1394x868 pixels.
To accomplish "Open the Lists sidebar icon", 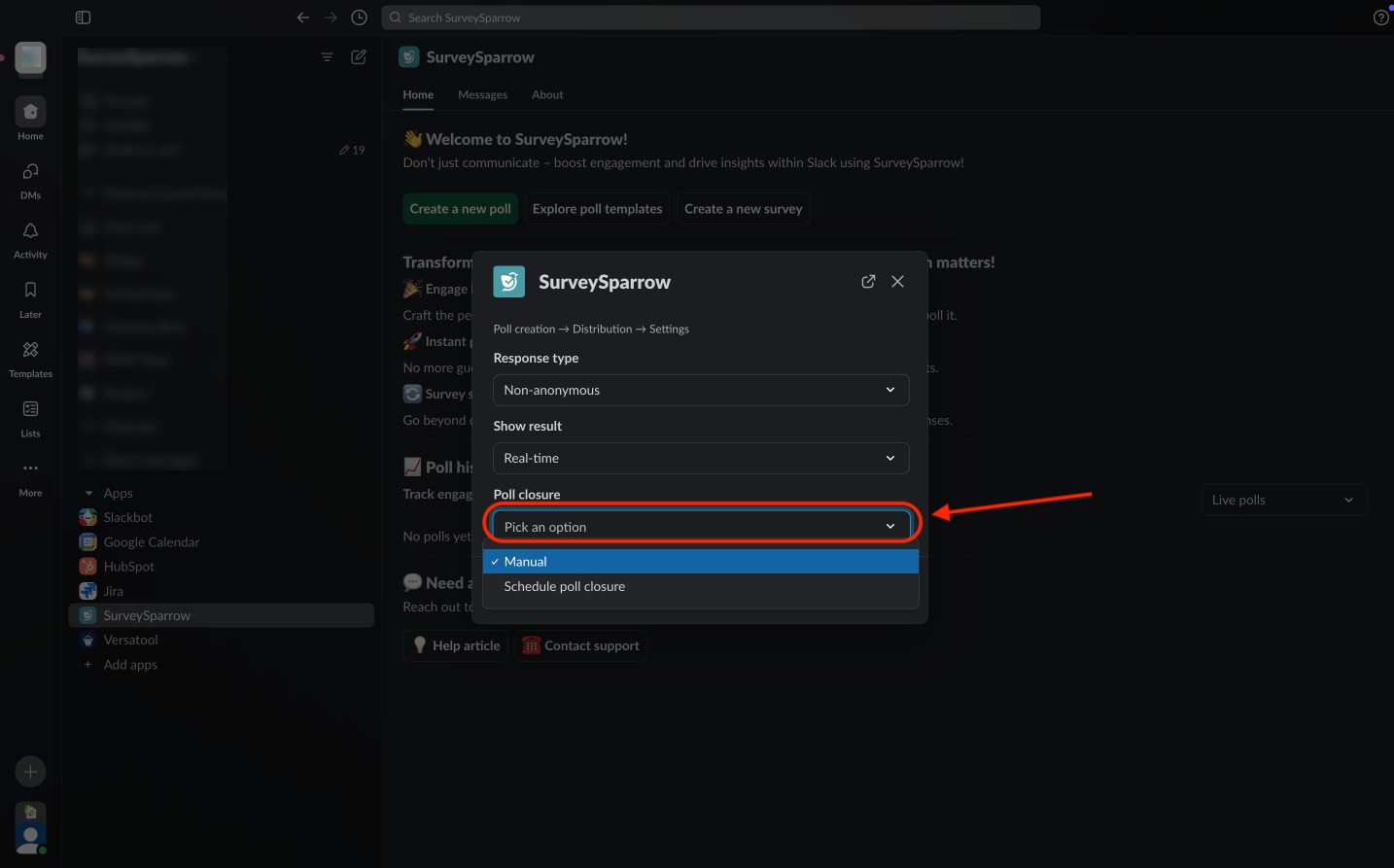I will 30,409.
